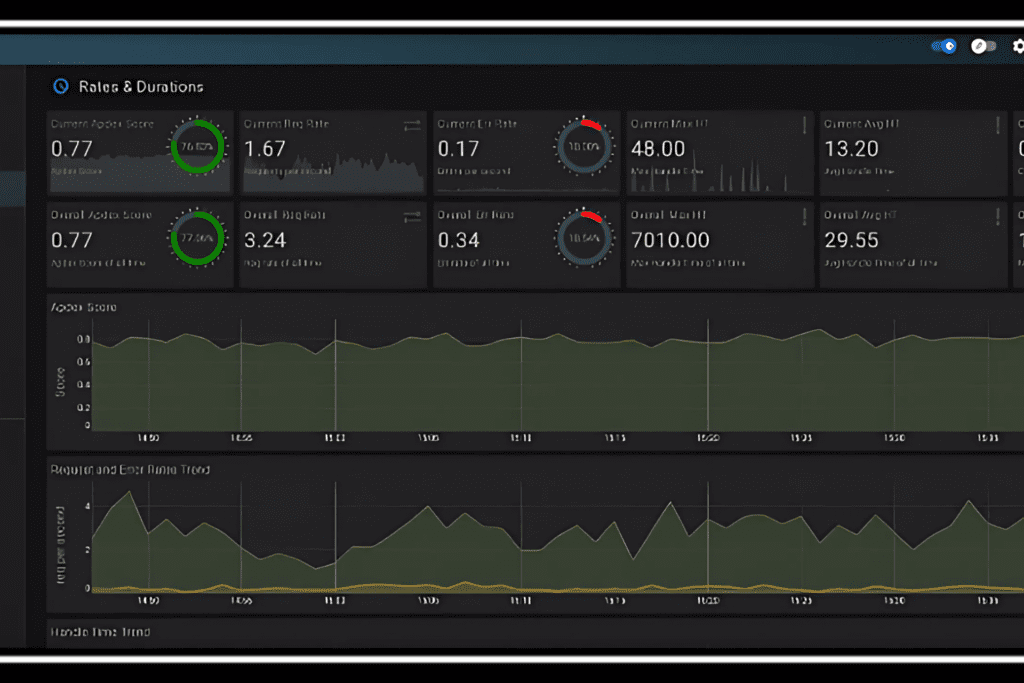Viewport: 1024px width, 683px height.
Task: Click the red-tipped gauge on Current Err Rate card
Action: (x=584, y=146)
